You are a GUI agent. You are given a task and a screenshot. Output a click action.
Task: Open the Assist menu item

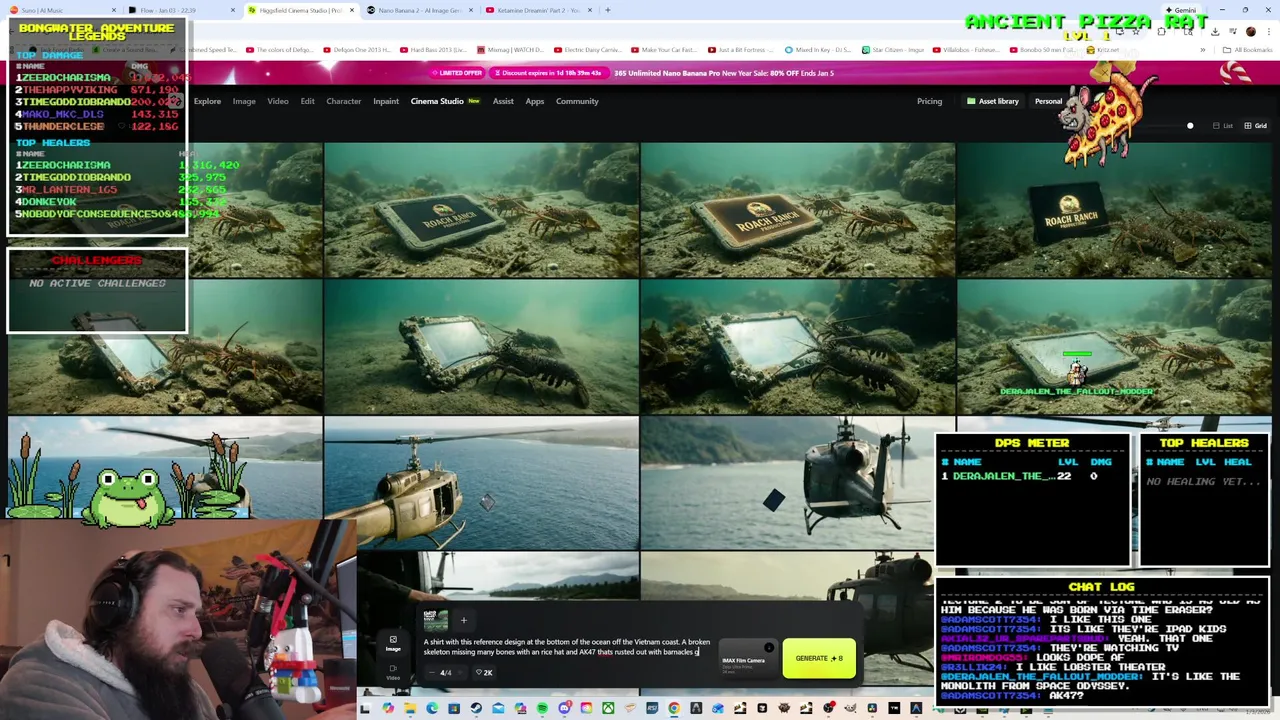coord(503,101)
